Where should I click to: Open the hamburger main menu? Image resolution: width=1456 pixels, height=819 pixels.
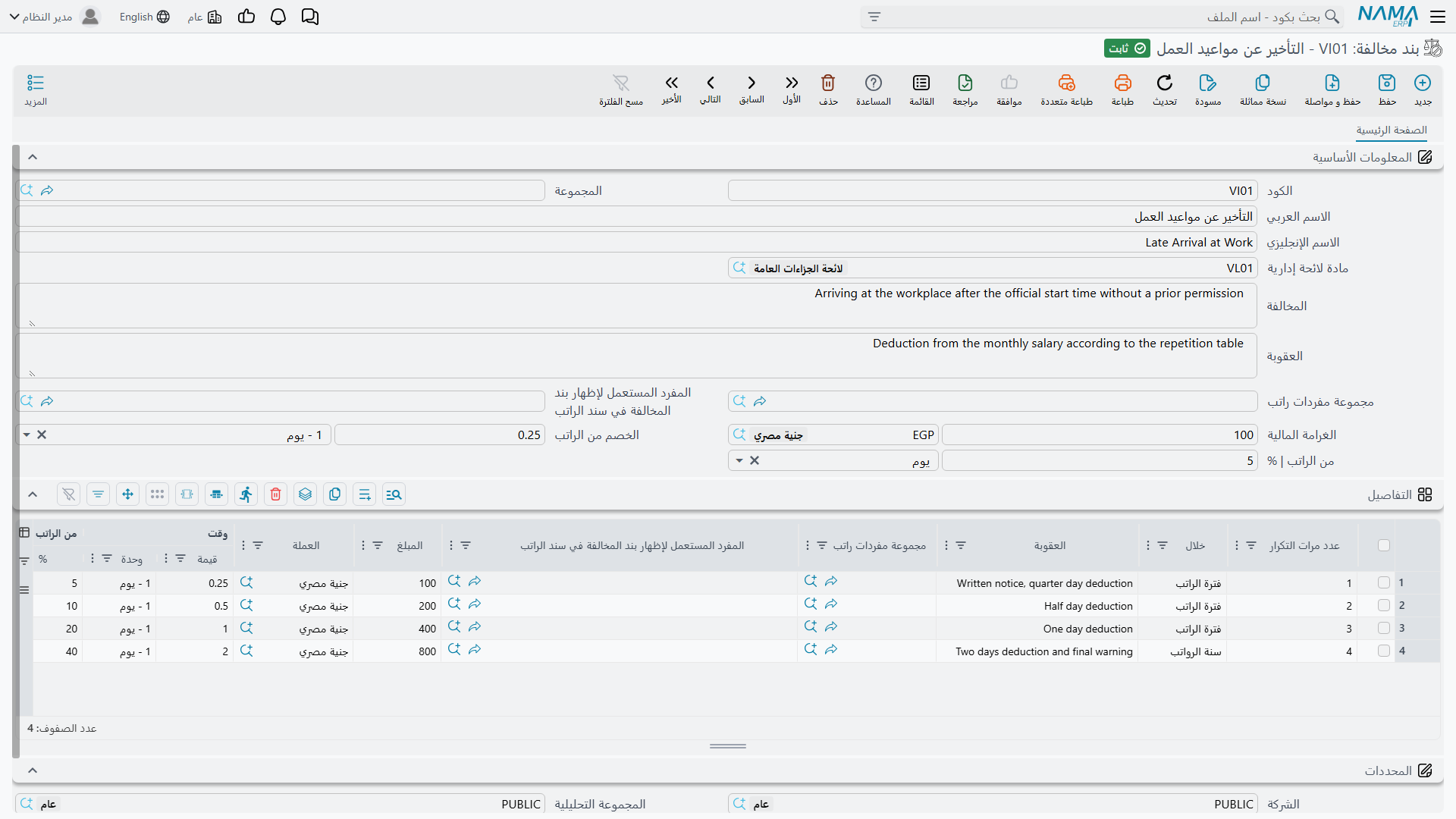(x=1438, y=17)
